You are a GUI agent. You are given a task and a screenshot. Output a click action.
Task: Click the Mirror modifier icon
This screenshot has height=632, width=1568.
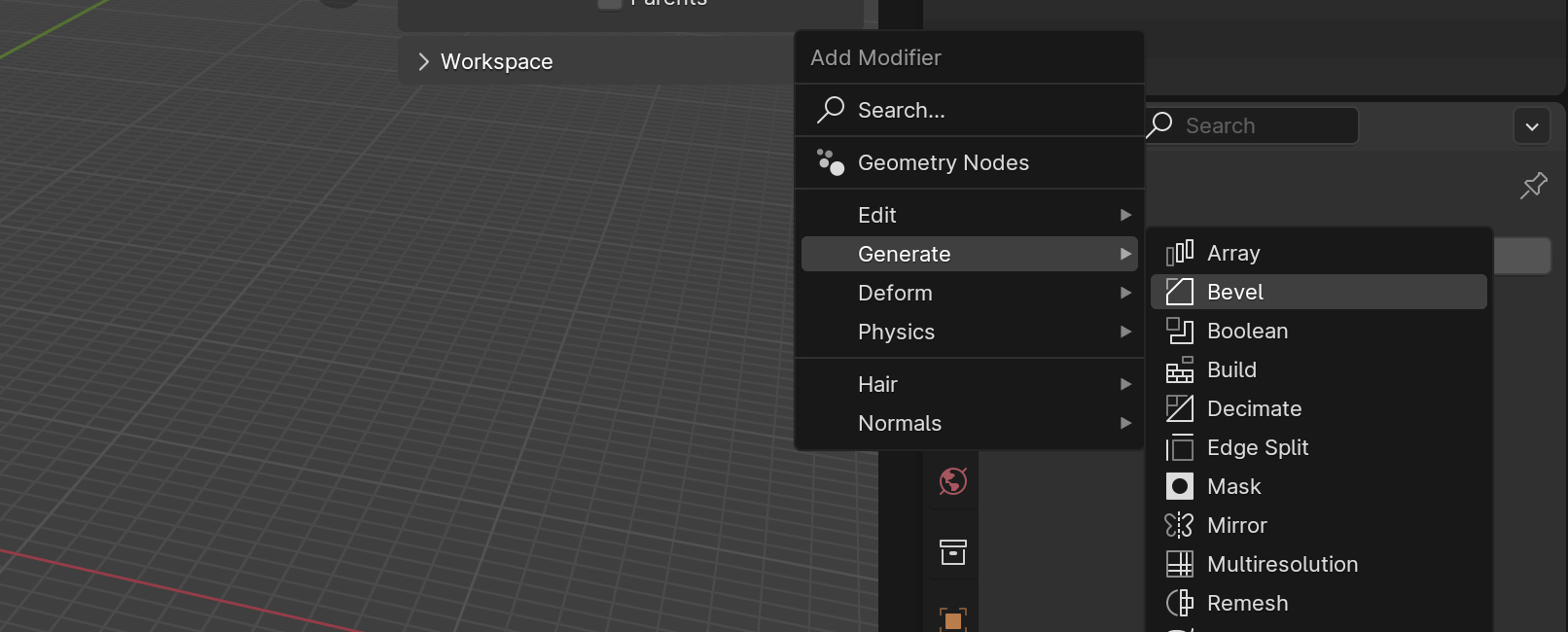pos(1179,525)
